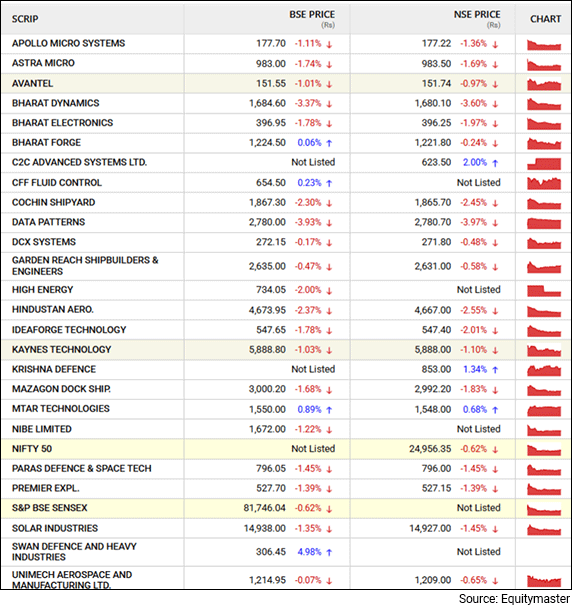Select the Source: Equitymaster caption

pyautogui.click(x=514, y=599)
